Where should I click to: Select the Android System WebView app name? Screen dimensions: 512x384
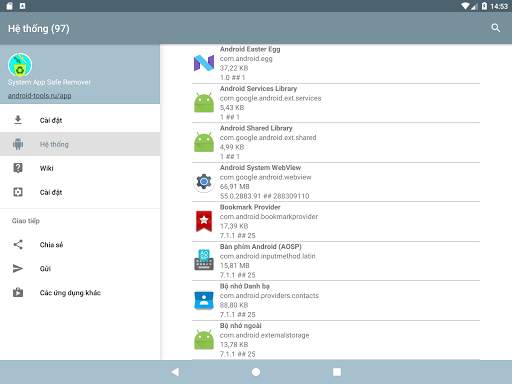click(260, 167)
